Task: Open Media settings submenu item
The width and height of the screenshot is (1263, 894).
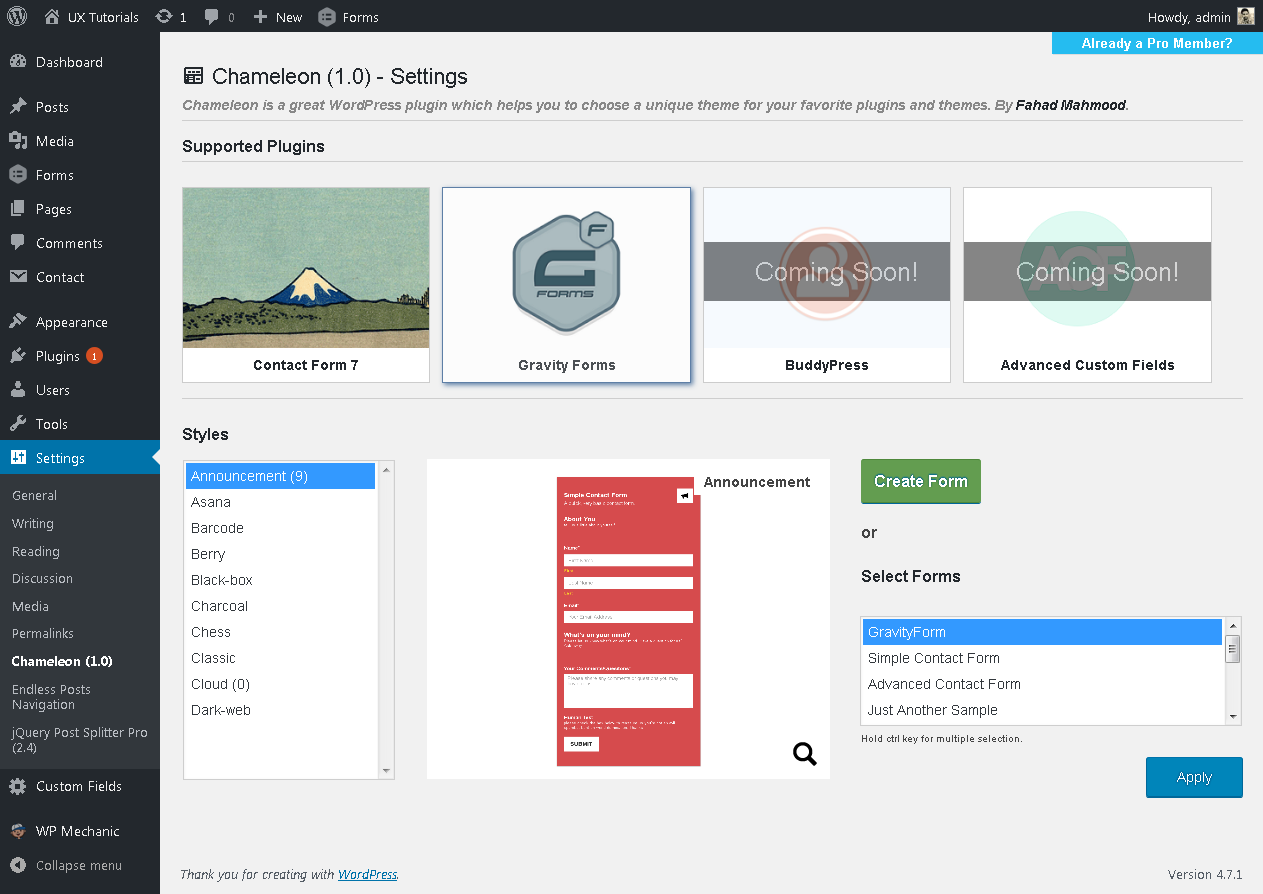Action: (30, 606)
